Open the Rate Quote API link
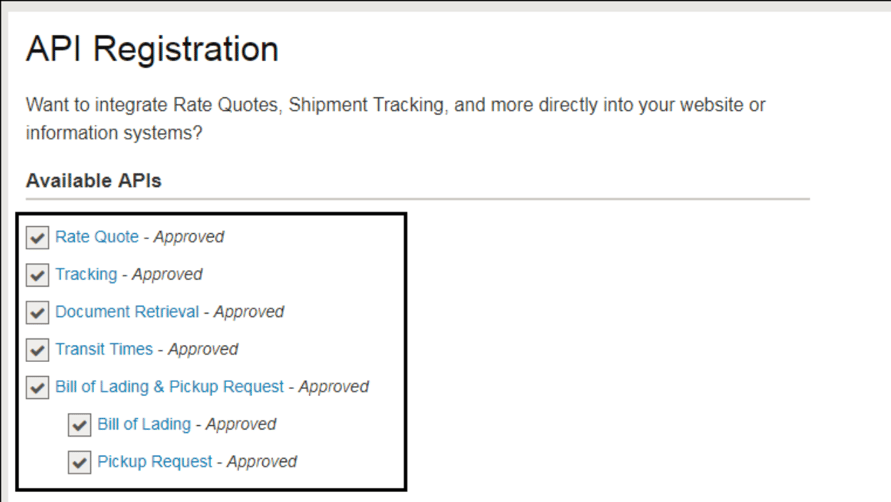This screenshot has height=502, width=891. (x=97, y=237)
